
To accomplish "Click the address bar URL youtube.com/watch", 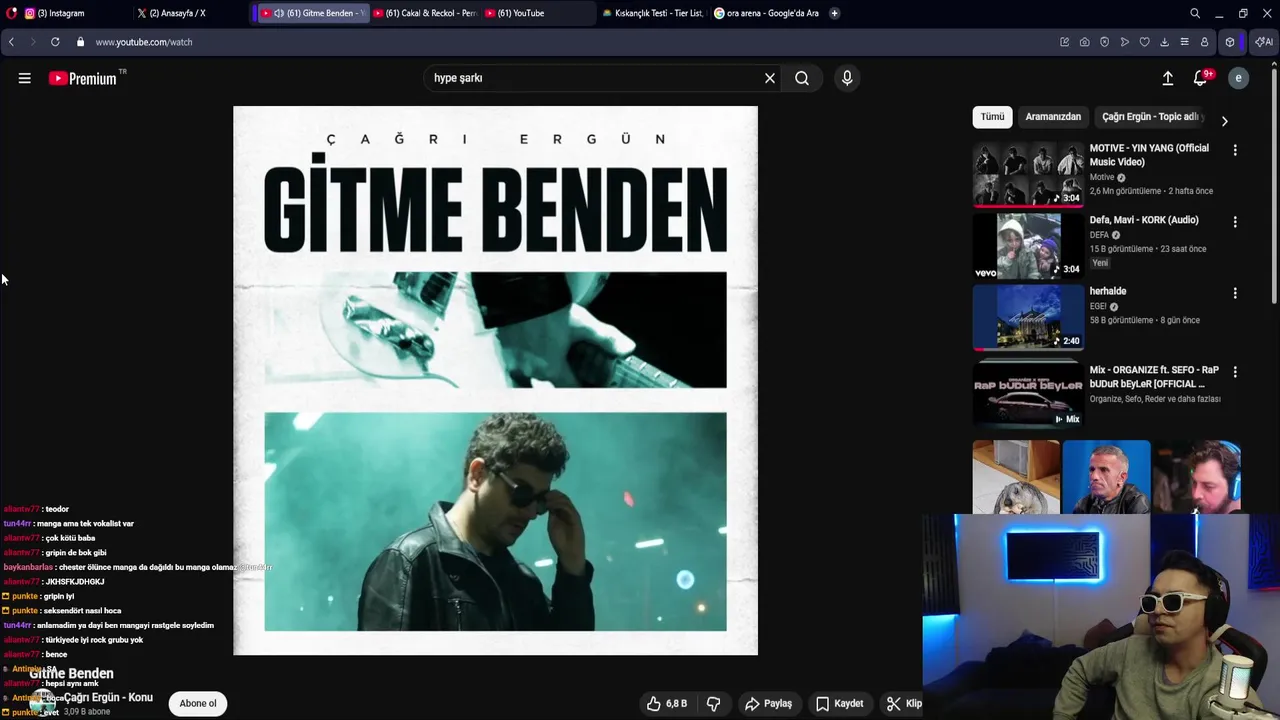I will coord(144,42).
